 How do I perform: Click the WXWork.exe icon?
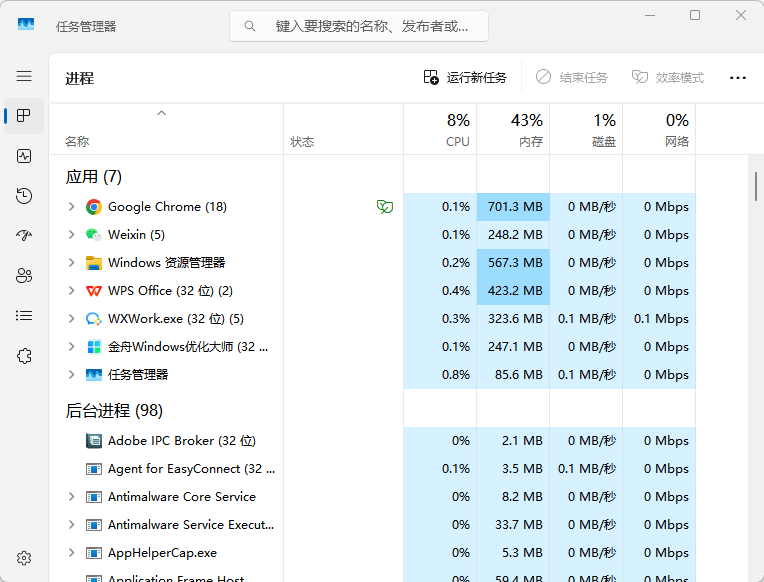click(94, 319)
